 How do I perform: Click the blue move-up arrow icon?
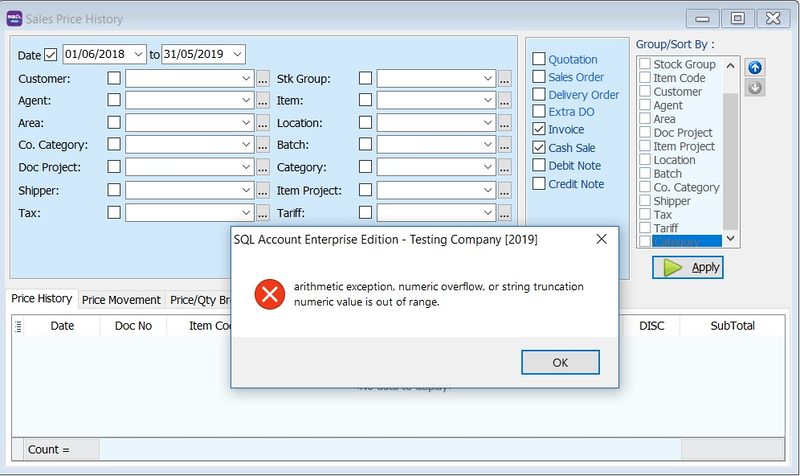tap(756, 67)
